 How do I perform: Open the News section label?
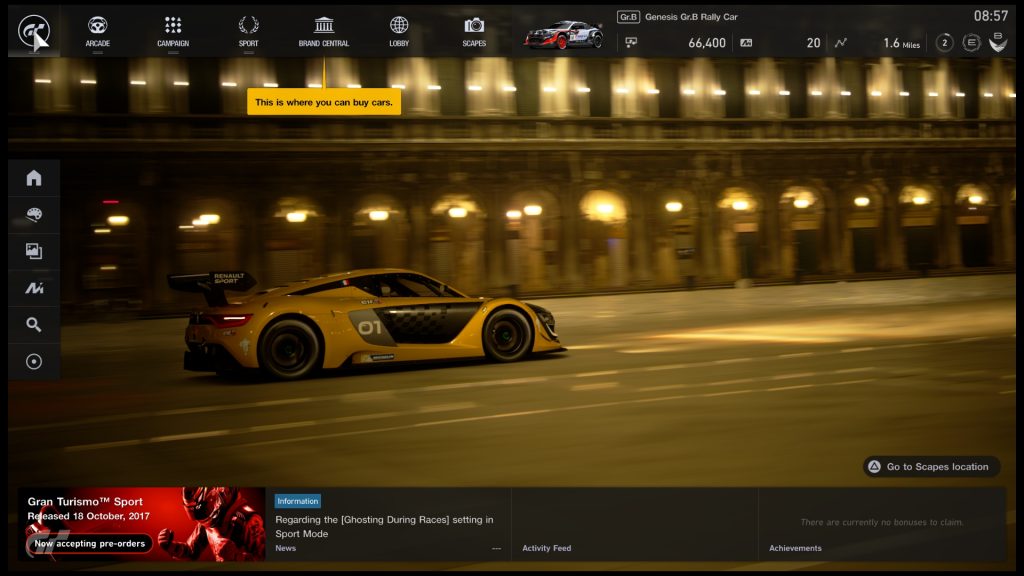[x=285, y=548]
